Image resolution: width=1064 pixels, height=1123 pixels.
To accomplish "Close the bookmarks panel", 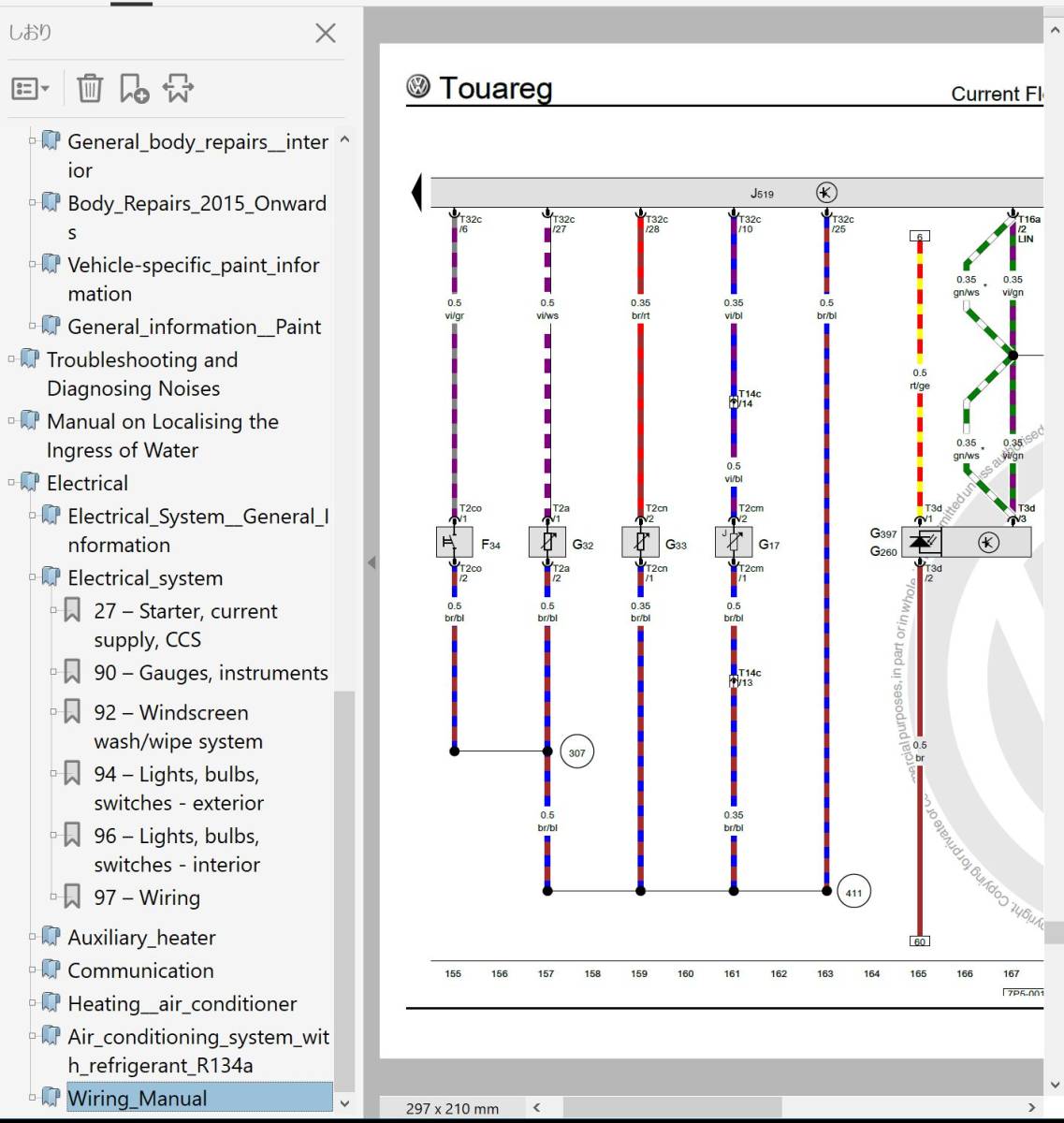I will click(326, 34).
